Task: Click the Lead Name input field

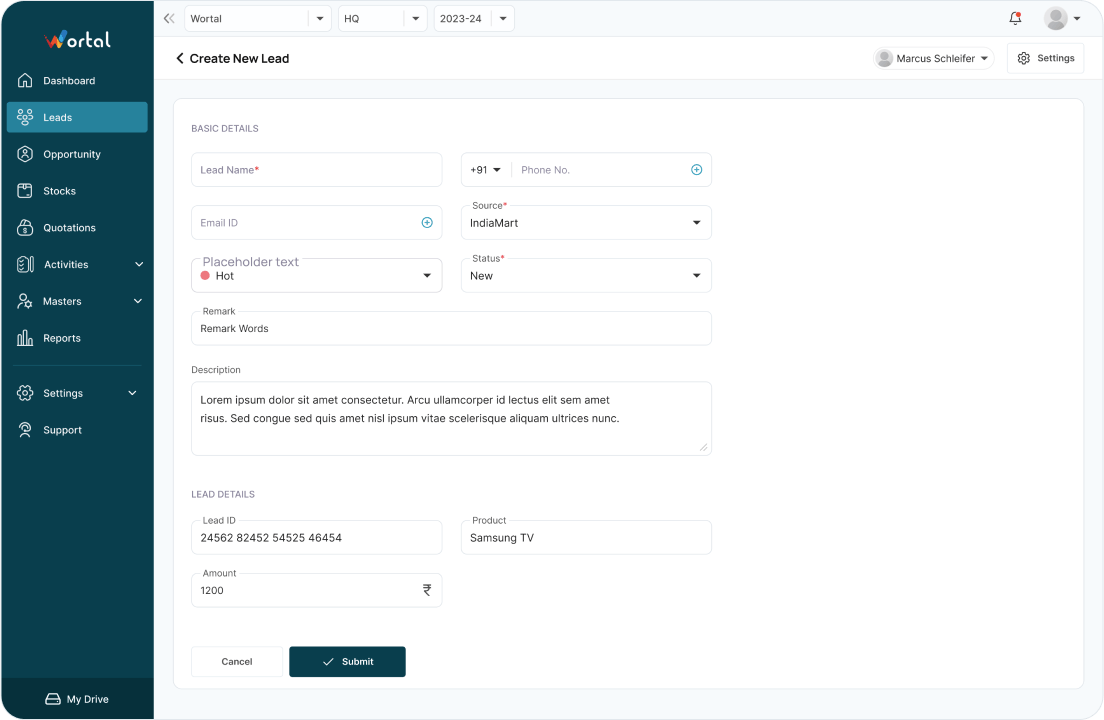Action: click(x=316, y=170)
